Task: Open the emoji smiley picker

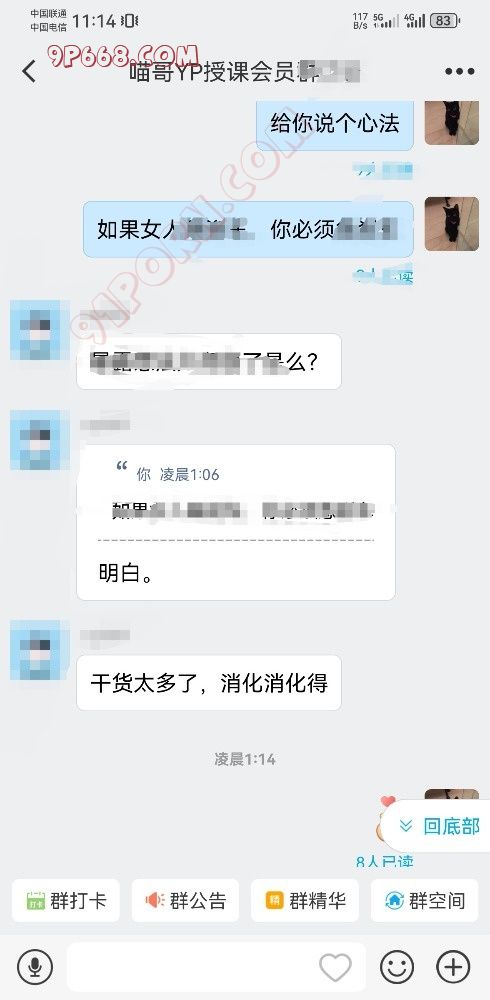Action: tap(397, 967)
